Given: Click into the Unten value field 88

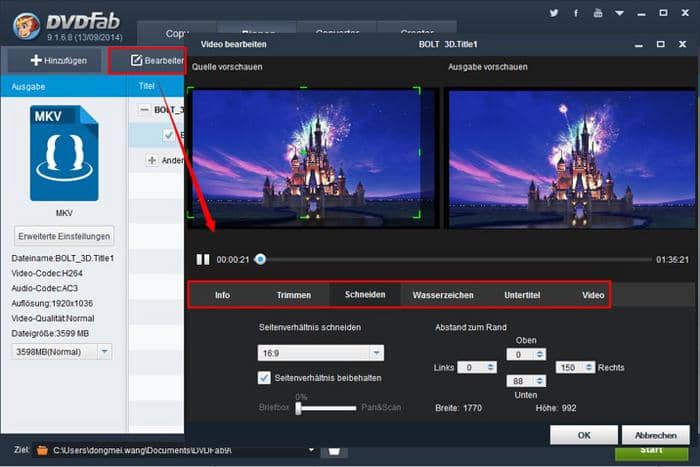Looking at the screenshot, I should (521, 381).
